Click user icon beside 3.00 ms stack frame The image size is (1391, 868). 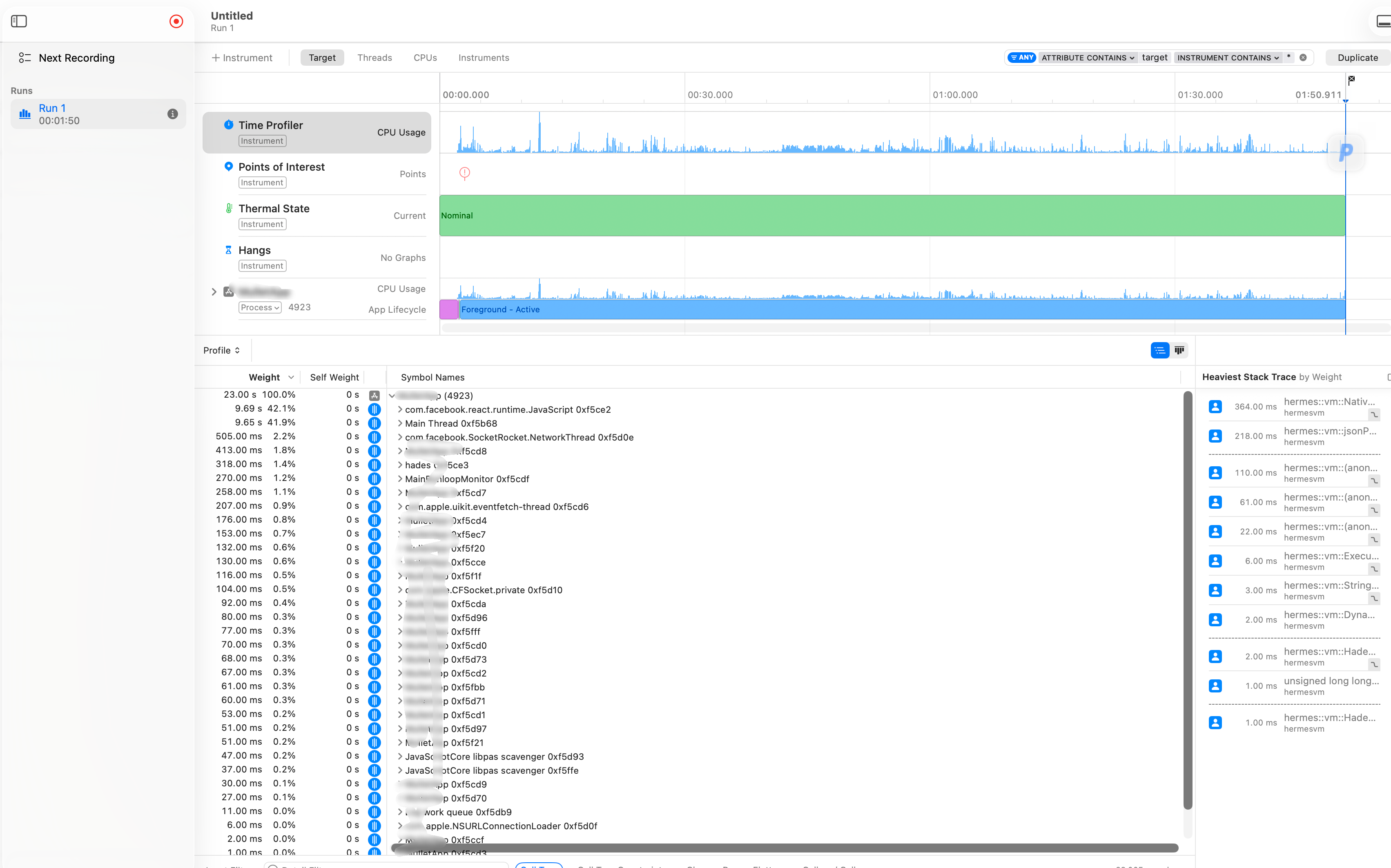[1215, 590]
